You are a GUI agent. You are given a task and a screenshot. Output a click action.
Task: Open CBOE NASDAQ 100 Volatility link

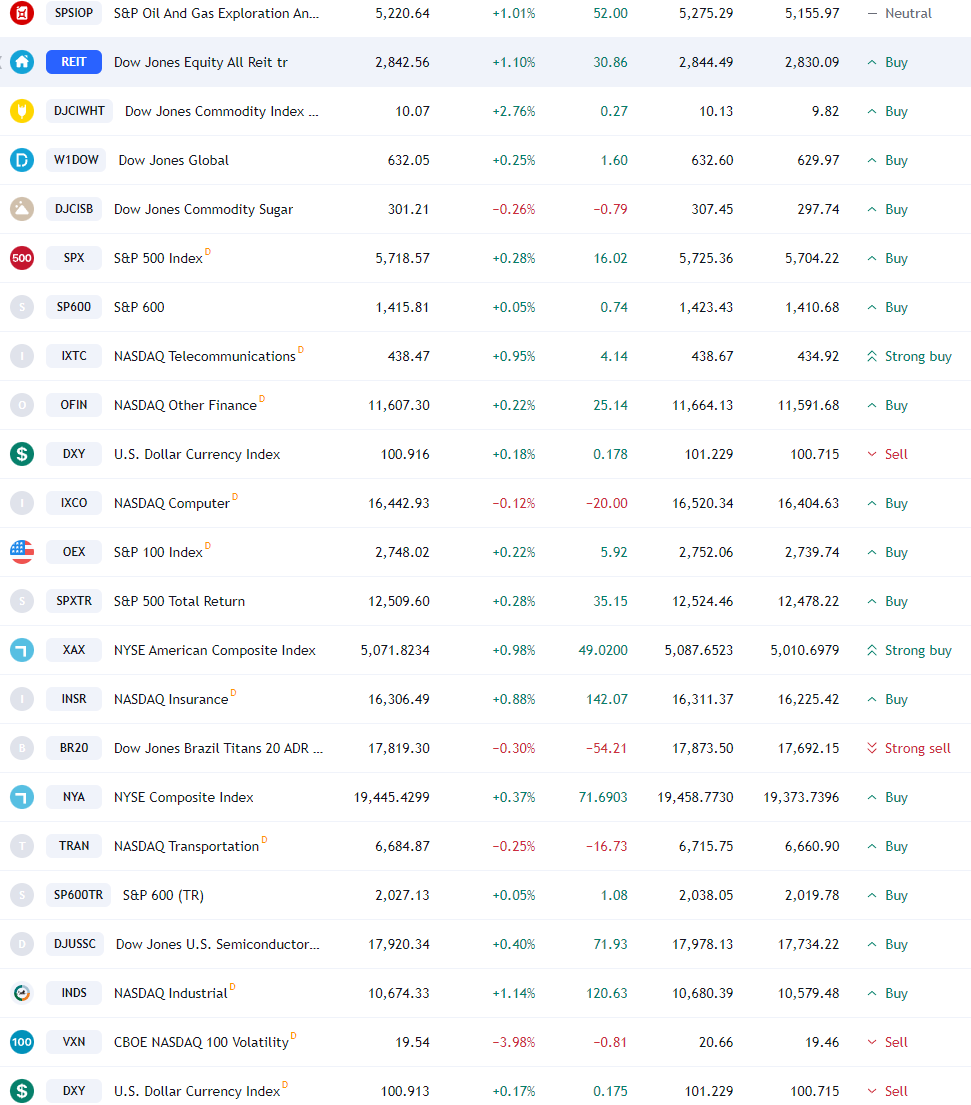point(202,1042)
